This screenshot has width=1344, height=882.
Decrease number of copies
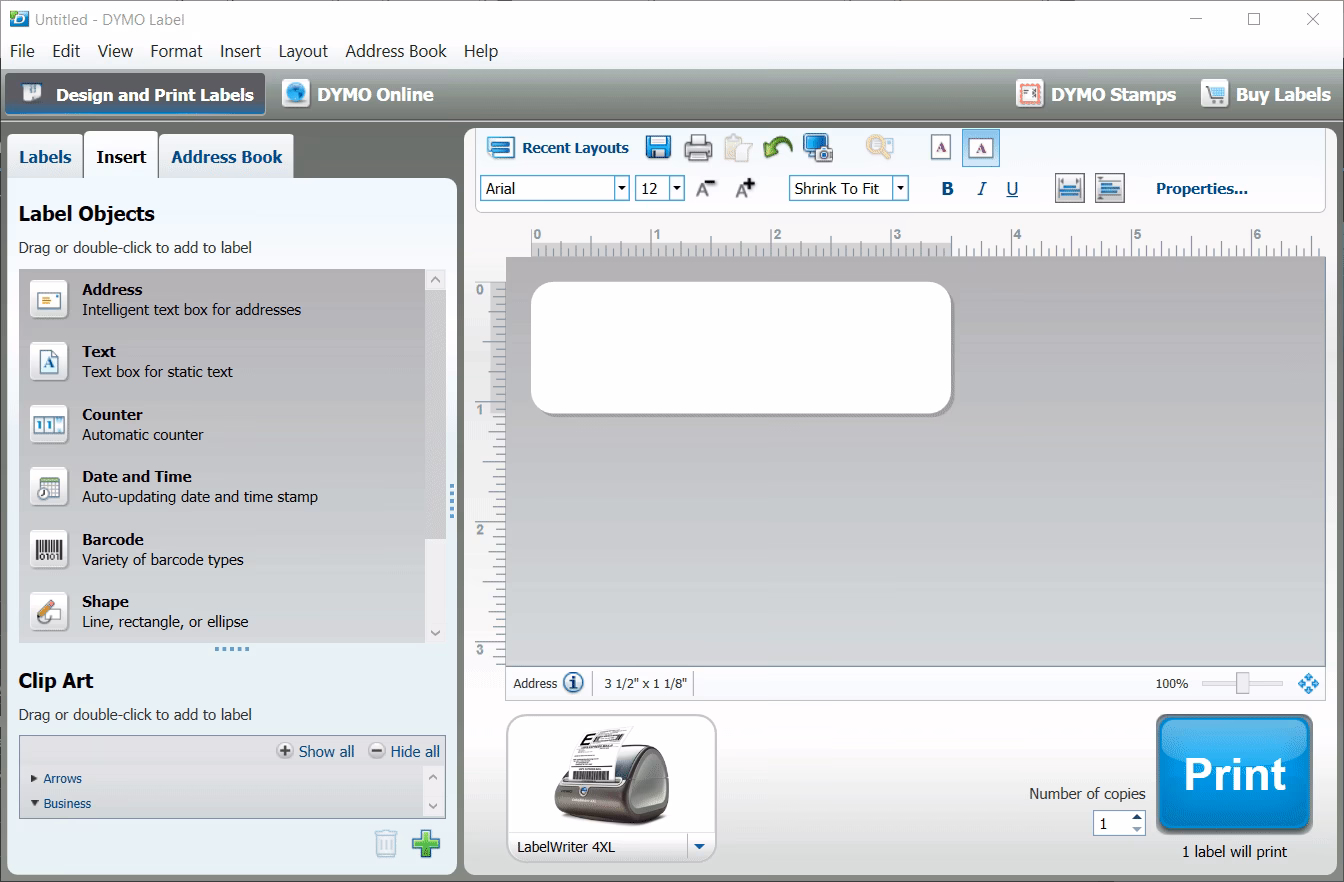1137,830
